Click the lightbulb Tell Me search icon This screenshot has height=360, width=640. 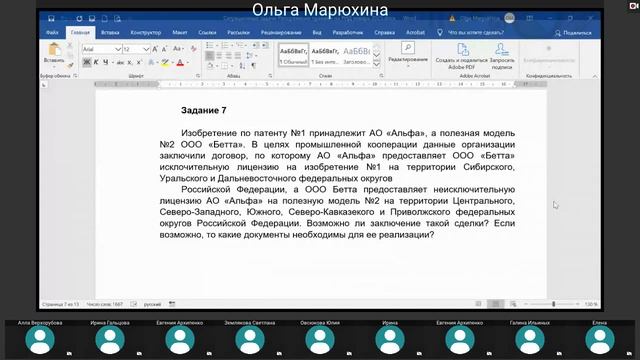[440, 32]
